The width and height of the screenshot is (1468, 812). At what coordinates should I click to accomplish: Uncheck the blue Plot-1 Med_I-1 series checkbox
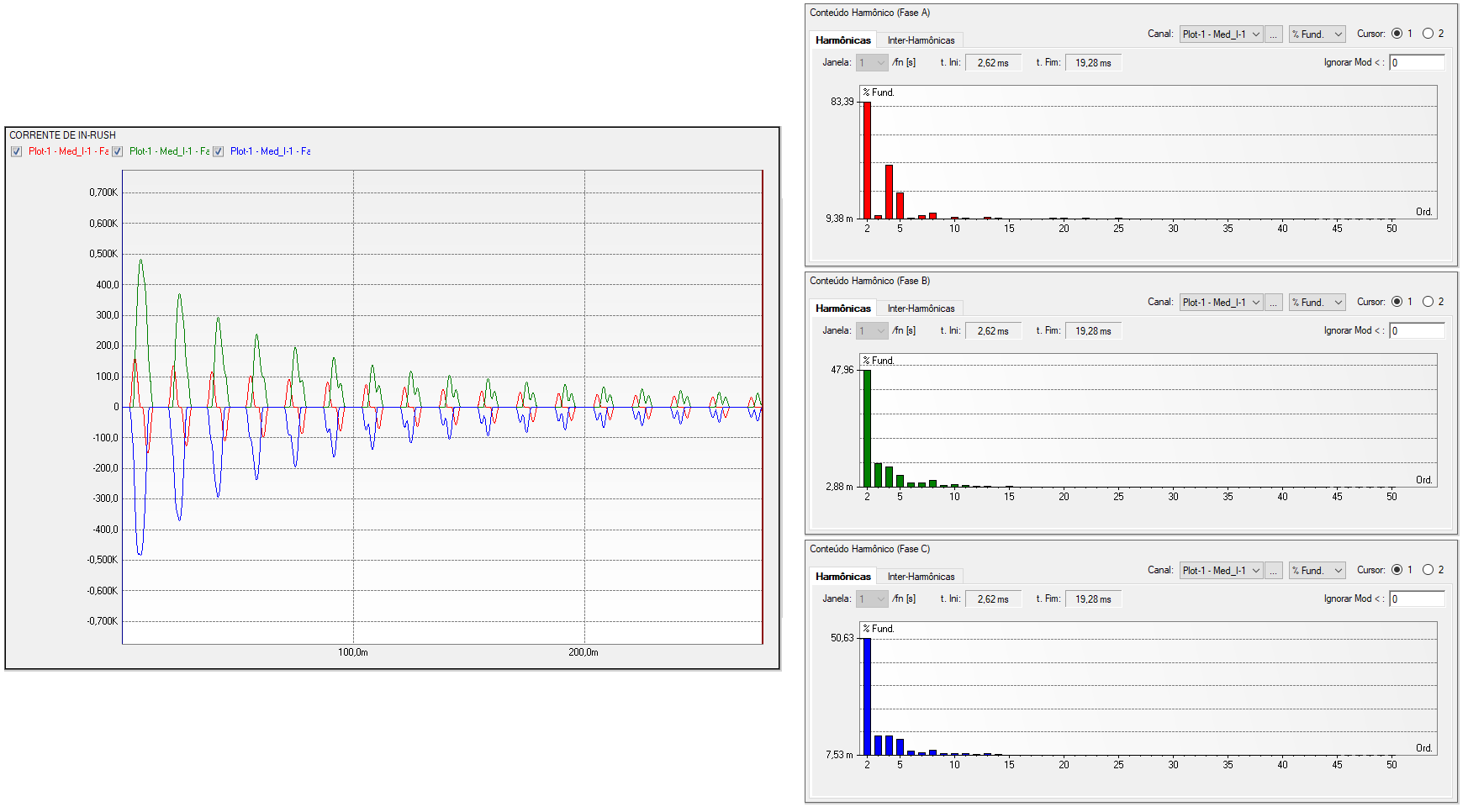218,151
